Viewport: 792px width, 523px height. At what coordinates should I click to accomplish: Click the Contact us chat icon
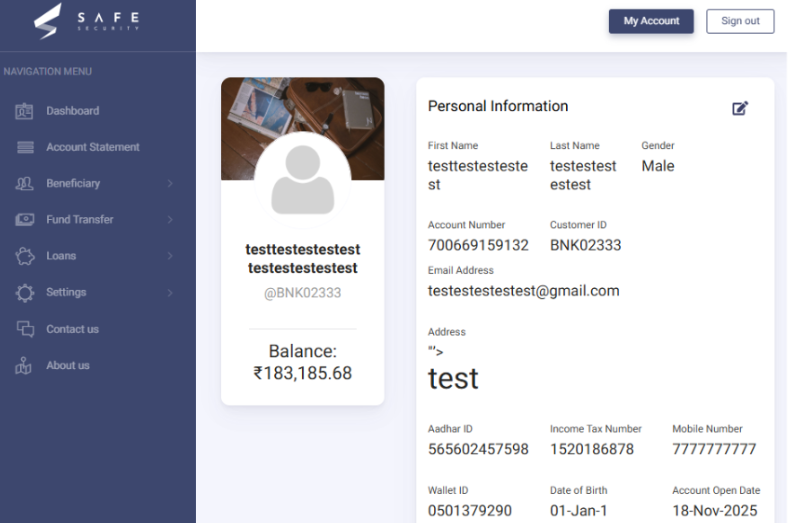25,329
